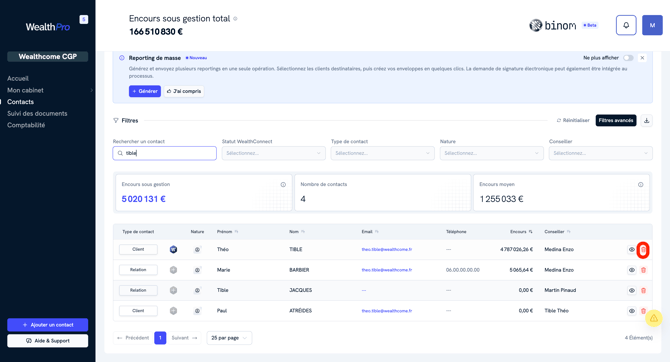Toggle the Ne plus afficher switch
670x362 pixels.
click(x=628, y=58)
